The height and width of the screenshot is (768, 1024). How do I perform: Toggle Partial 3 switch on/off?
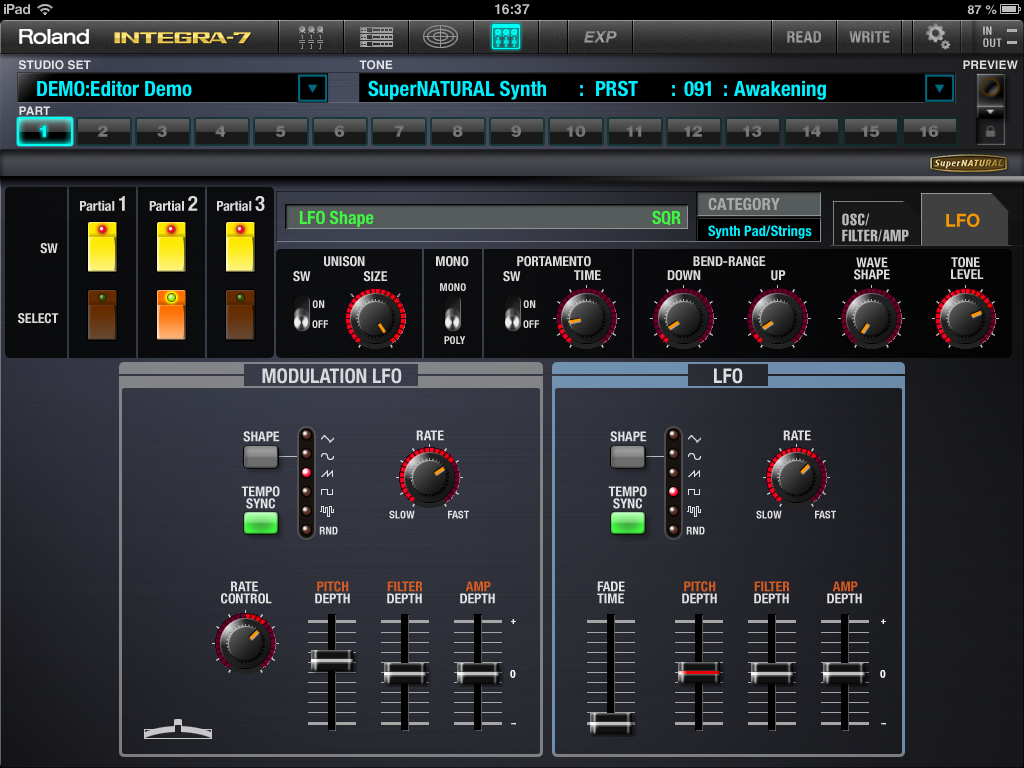[240, 247]
